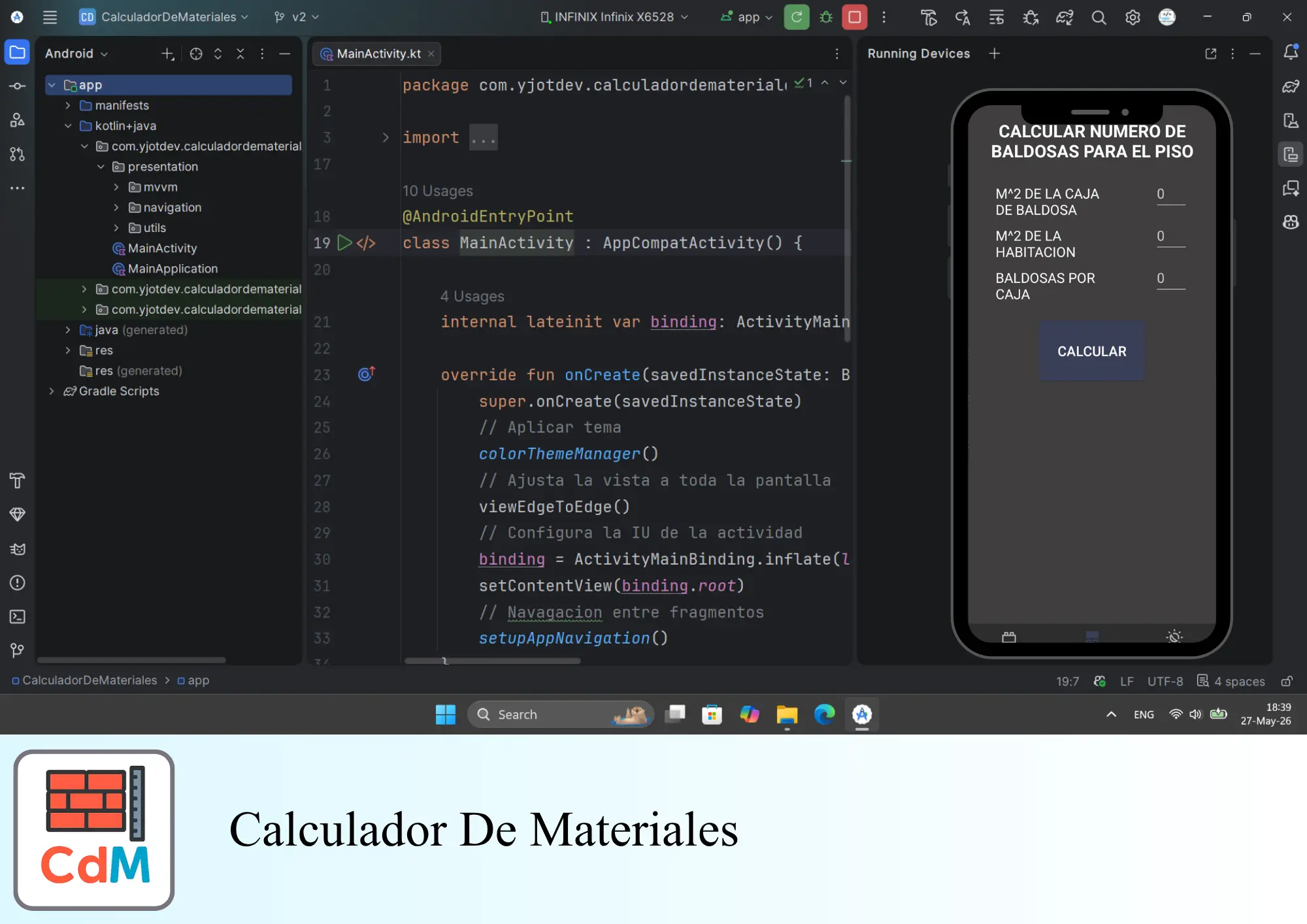Open the App Quality Insights gem icon
Viewport: 1307px width, 924px height.
pyautogui.click(x=18, y=515)
